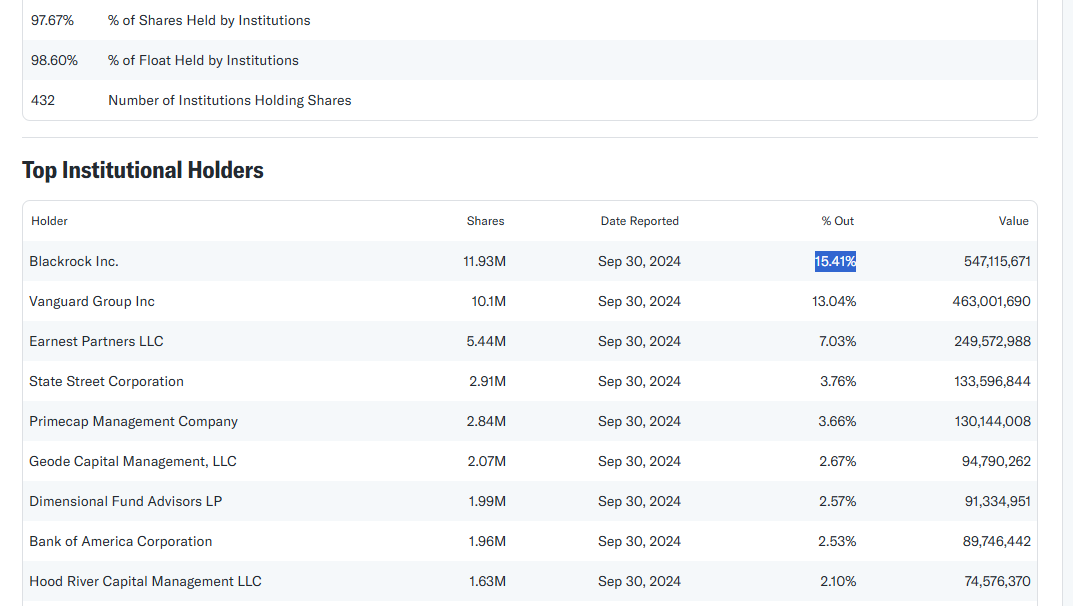This screenshot has width=1073, height=606.
Task: Click the 3.66% out cell
Action: [838, 421]
